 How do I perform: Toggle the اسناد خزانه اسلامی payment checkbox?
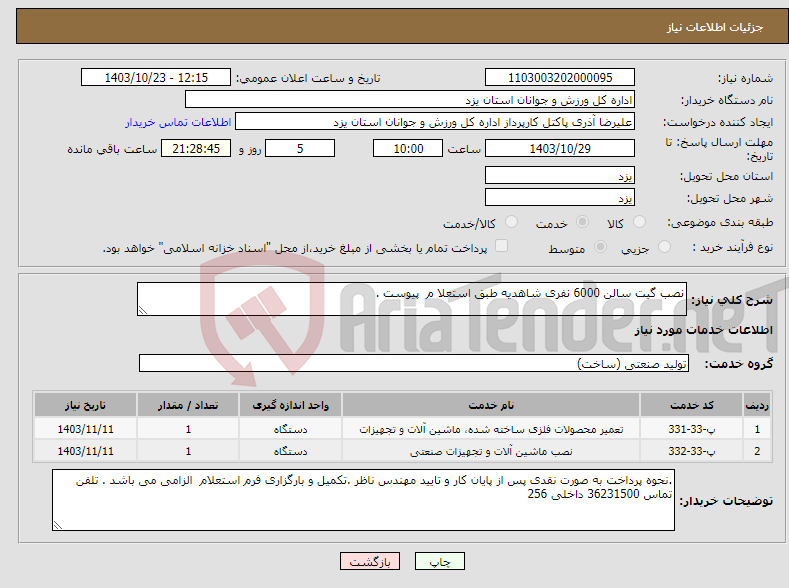point(501,246)
